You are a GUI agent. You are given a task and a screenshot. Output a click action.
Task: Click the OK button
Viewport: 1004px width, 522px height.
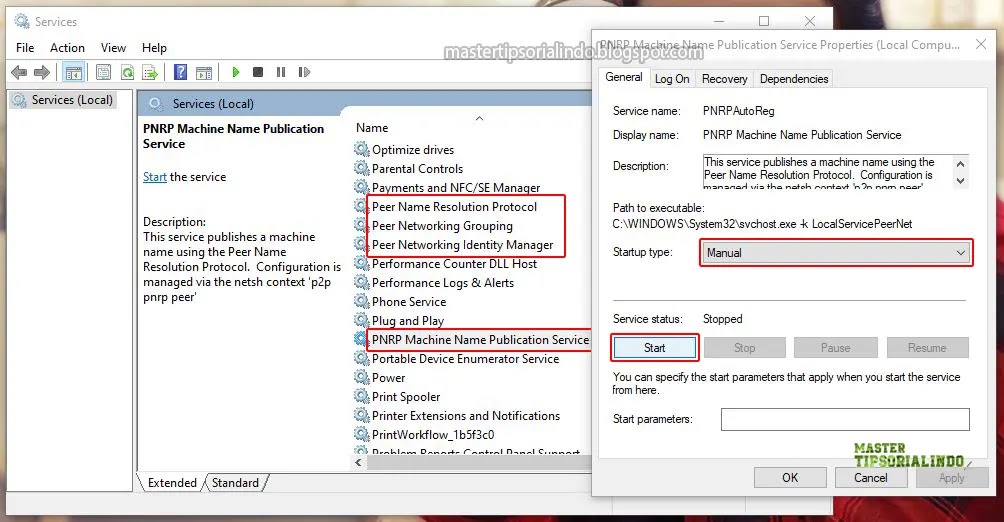click(790, 478)
